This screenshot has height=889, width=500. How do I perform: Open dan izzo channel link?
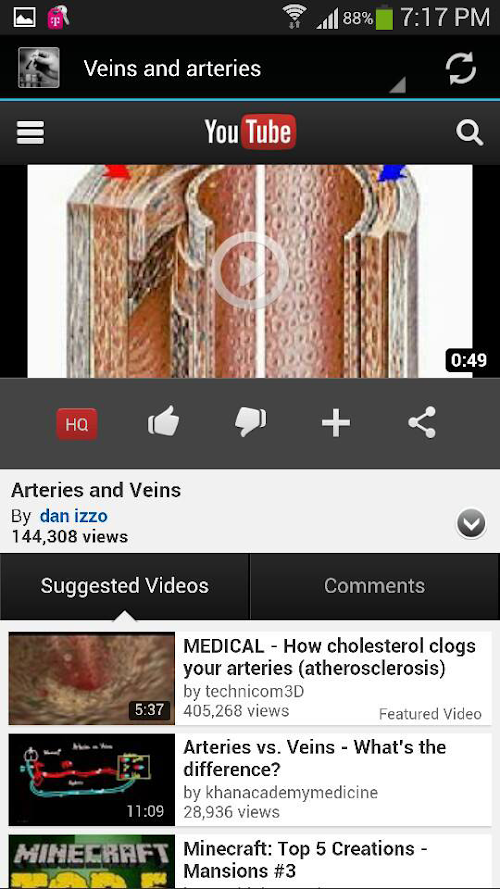(73, 516)
